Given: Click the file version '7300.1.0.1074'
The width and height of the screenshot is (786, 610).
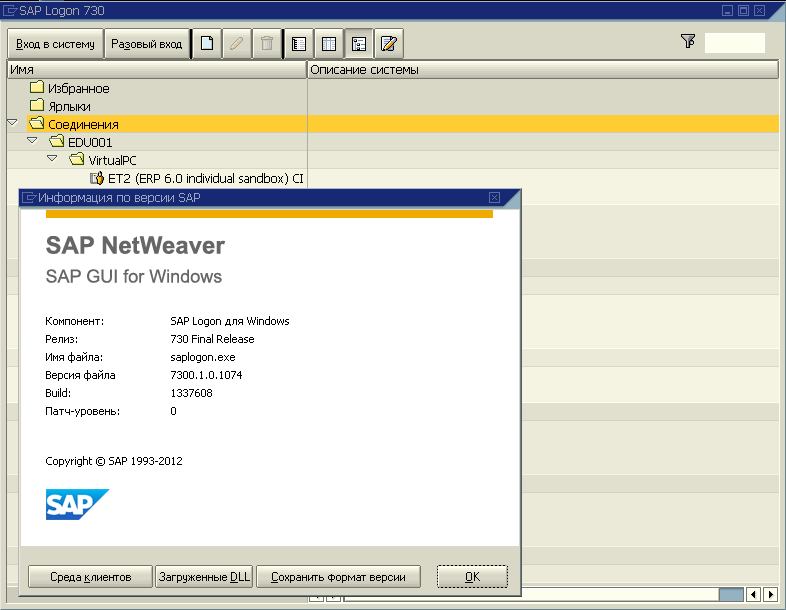Looking at the screenshot, I should 206,375.
